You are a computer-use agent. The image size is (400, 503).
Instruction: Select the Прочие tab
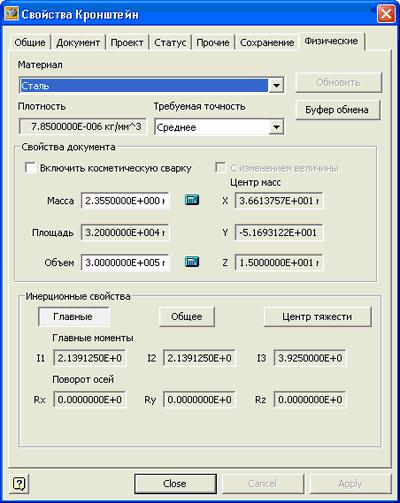pyautogui.click(x=213, y=43)
